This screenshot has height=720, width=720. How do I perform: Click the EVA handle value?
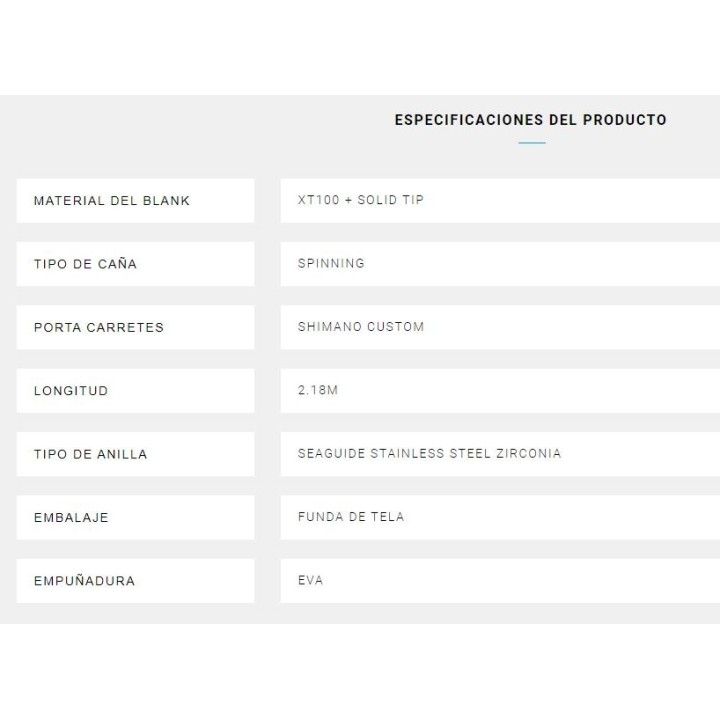310,581
